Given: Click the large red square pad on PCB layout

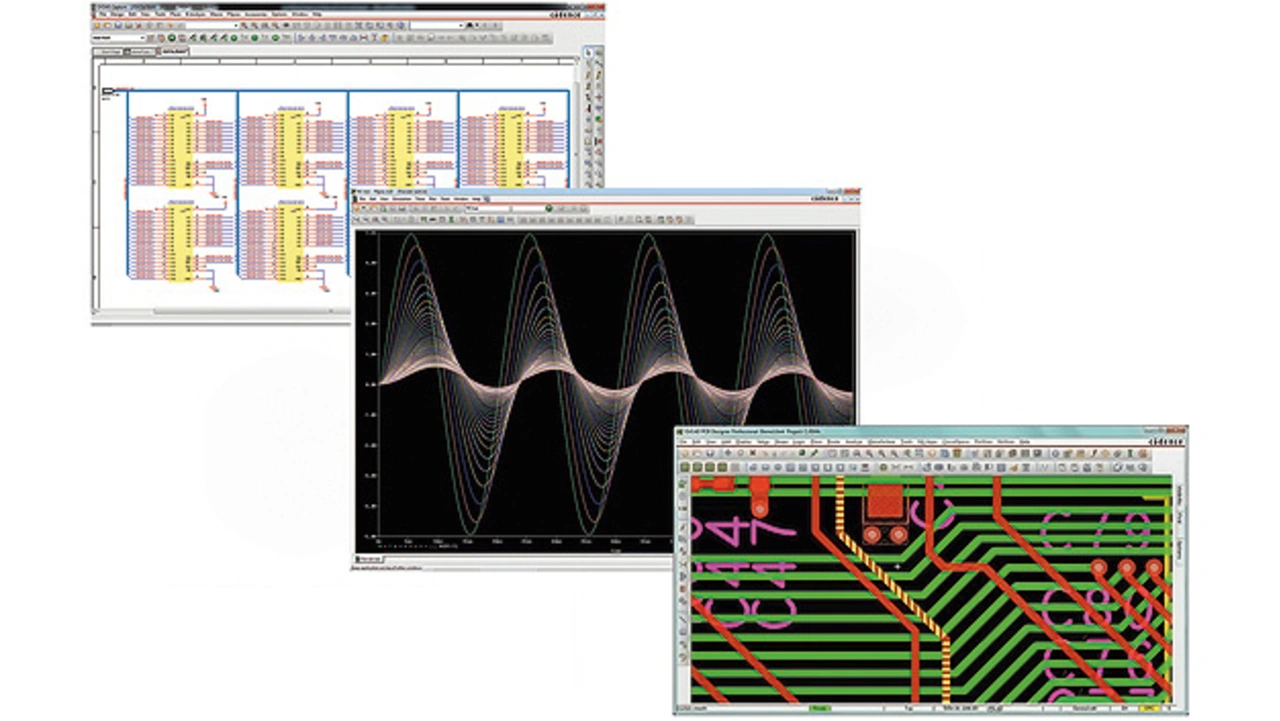Looking at the screenshot, I should 885,500.
